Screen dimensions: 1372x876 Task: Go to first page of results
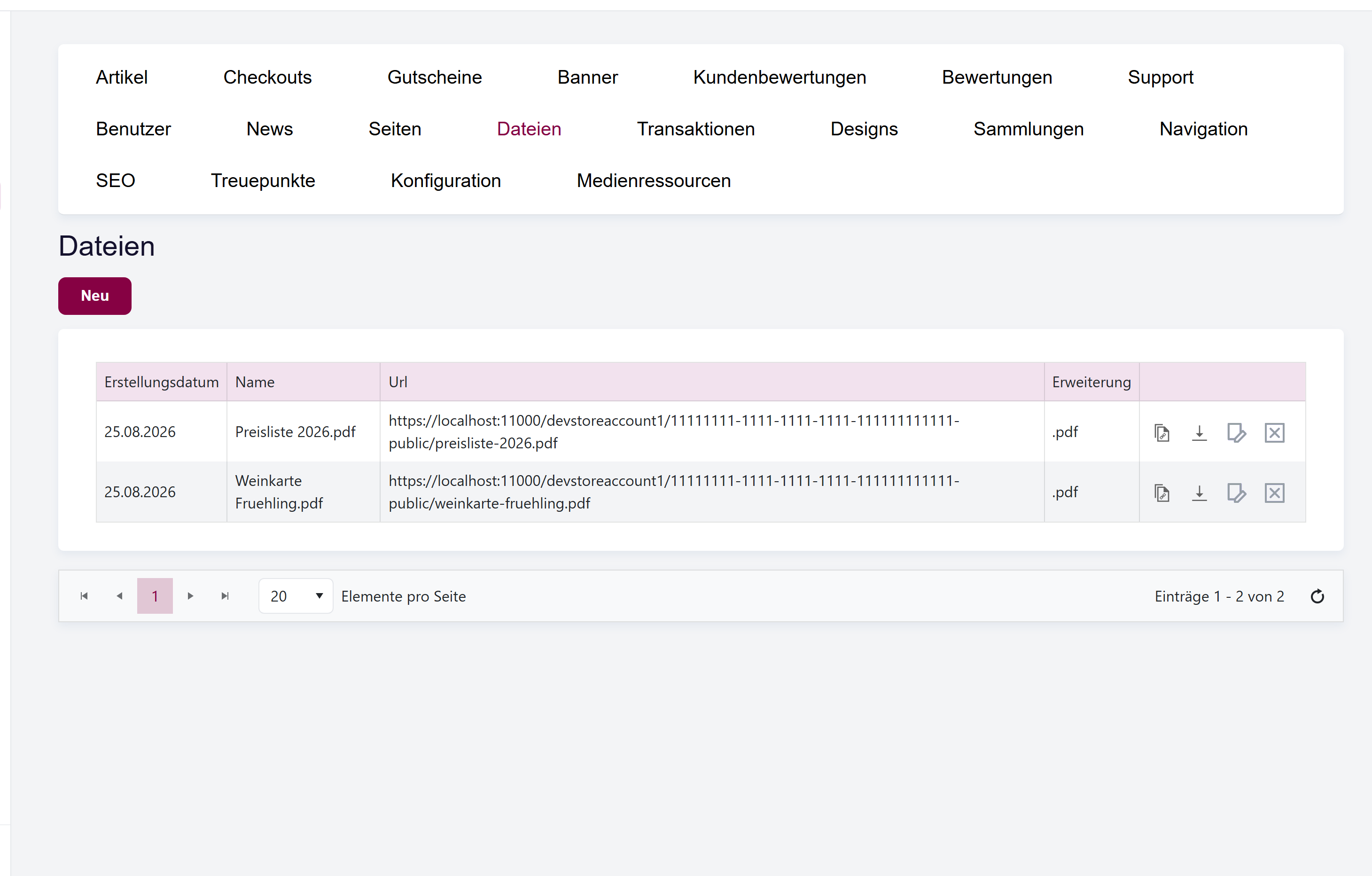pyautogui.click(x=84, y=595)
